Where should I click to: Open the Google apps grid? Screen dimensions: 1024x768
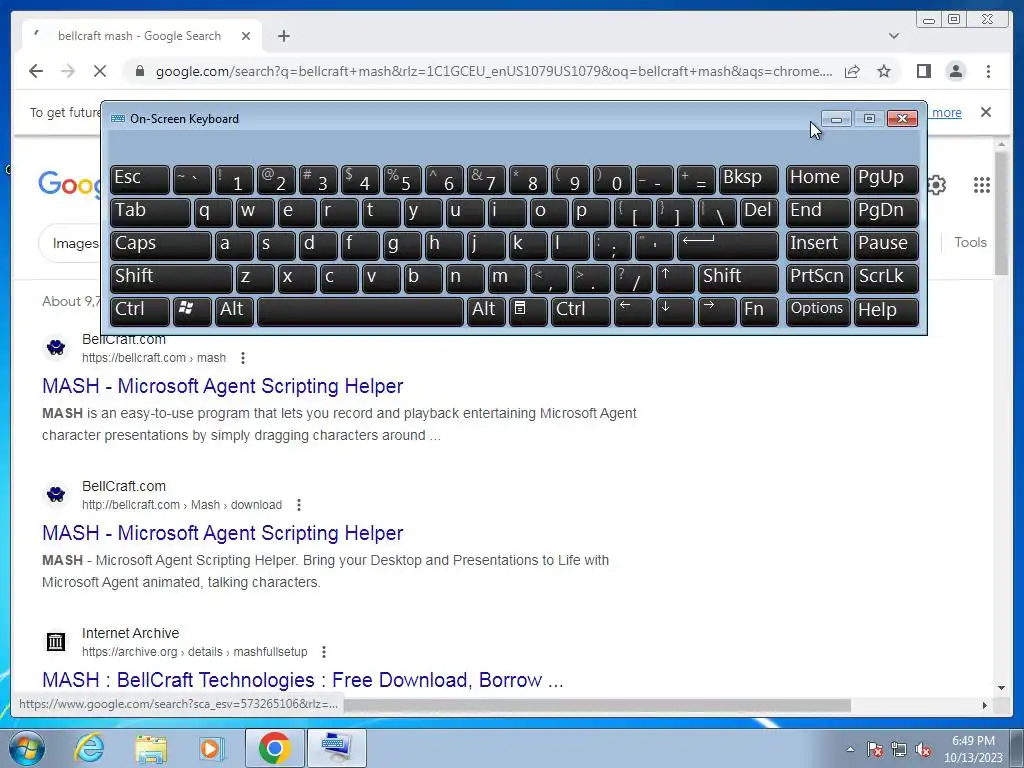tap(982, 185)
